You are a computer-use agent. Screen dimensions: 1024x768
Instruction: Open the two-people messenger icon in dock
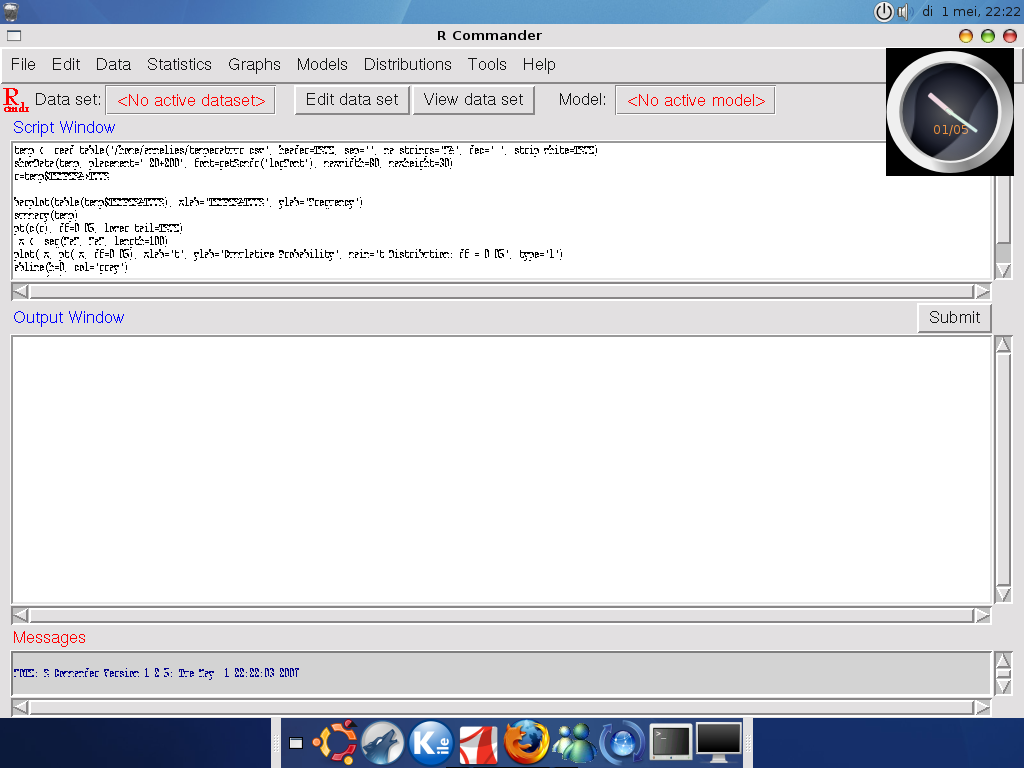pos(574,743)
